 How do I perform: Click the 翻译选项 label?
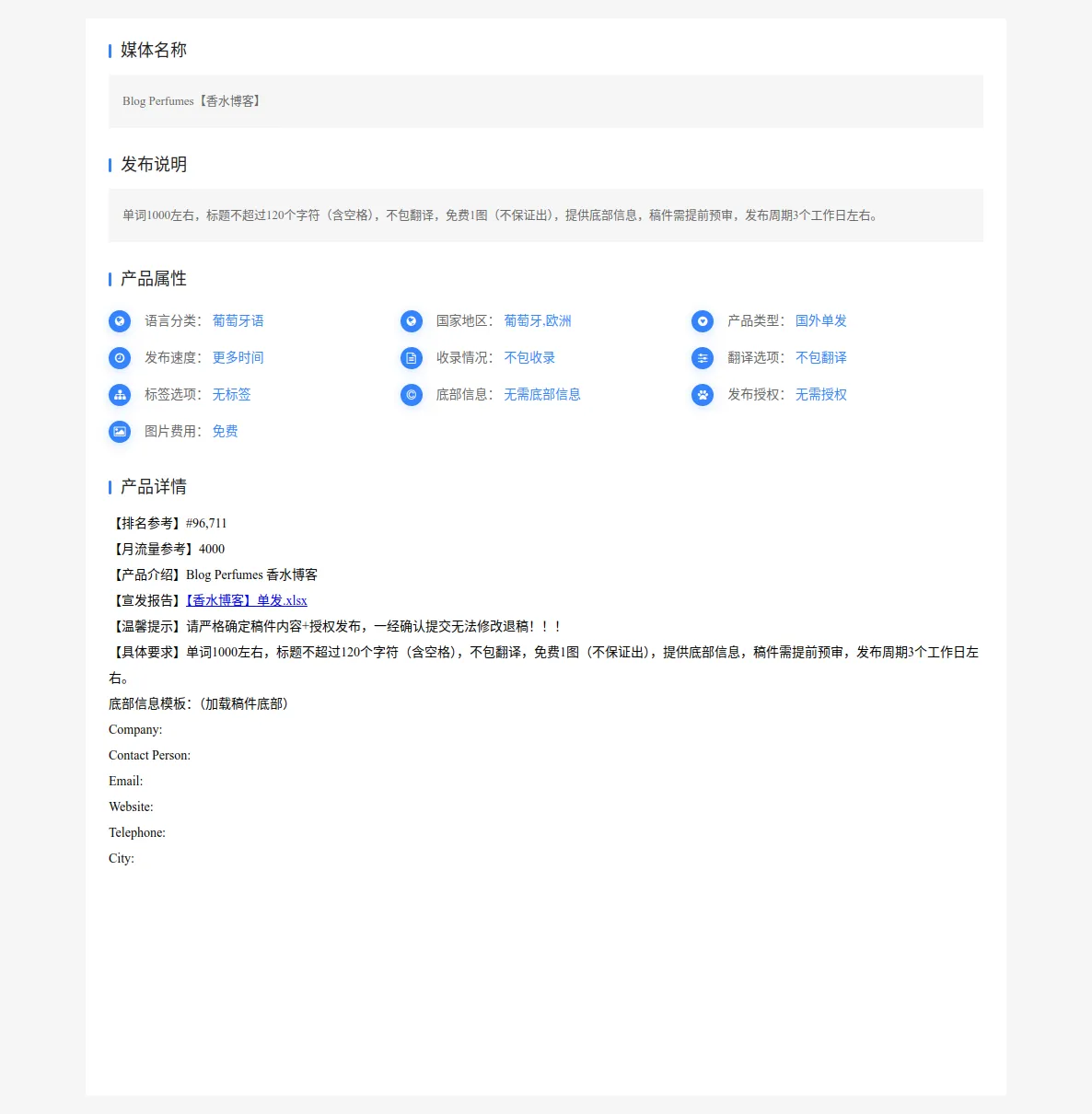coord(756,357)
